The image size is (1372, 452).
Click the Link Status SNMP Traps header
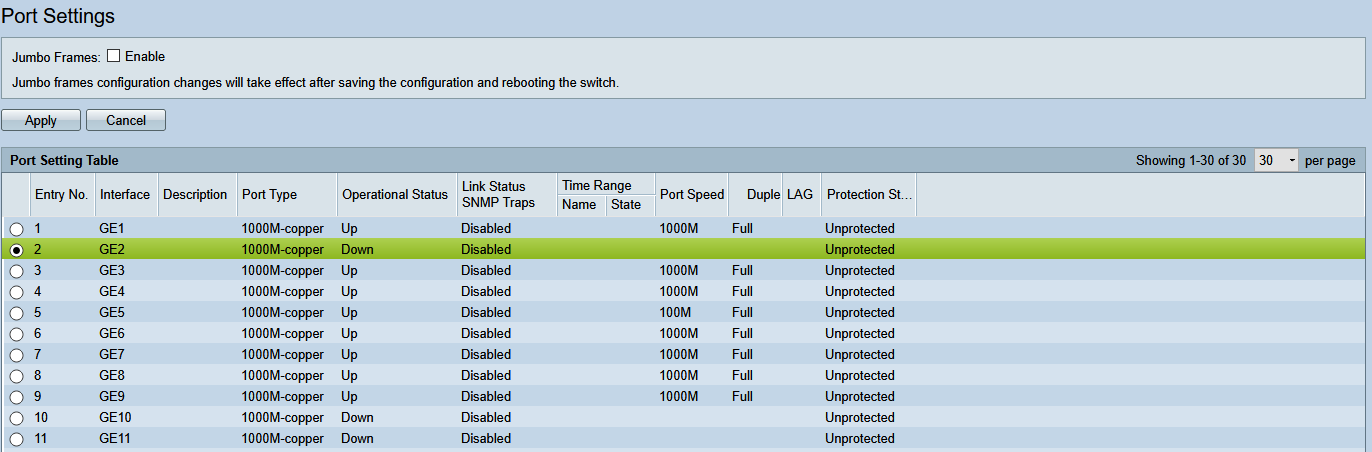pyautogui.click(x=498, y=194)
